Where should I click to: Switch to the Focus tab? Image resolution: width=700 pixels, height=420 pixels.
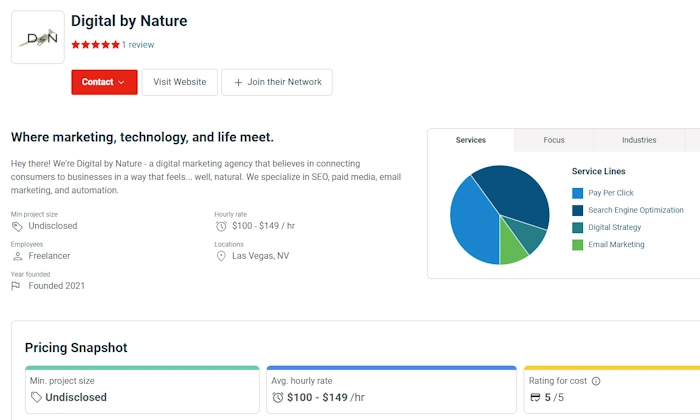click(x=554, y=140)
